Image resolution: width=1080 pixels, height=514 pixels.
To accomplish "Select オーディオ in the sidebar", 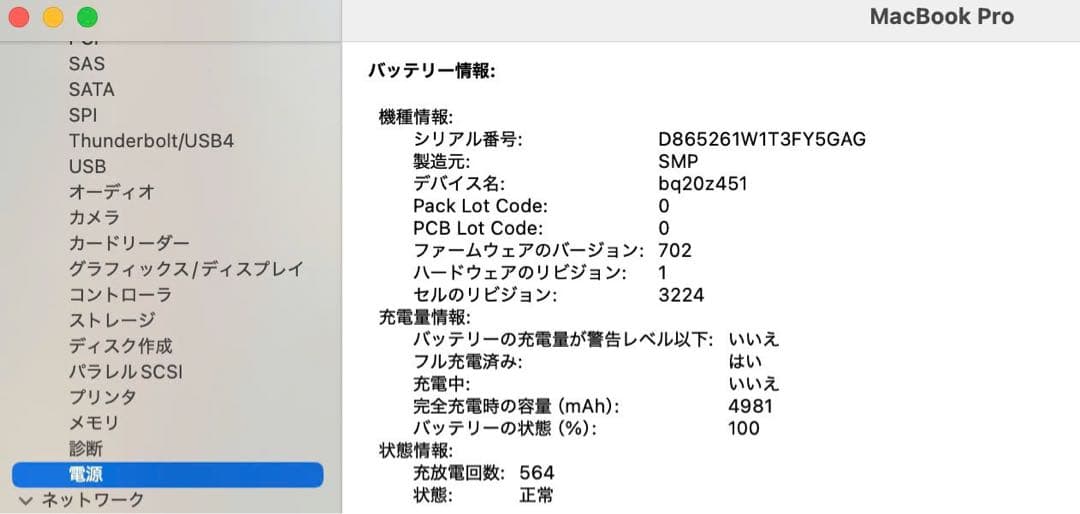I will [x=112, y=192].
